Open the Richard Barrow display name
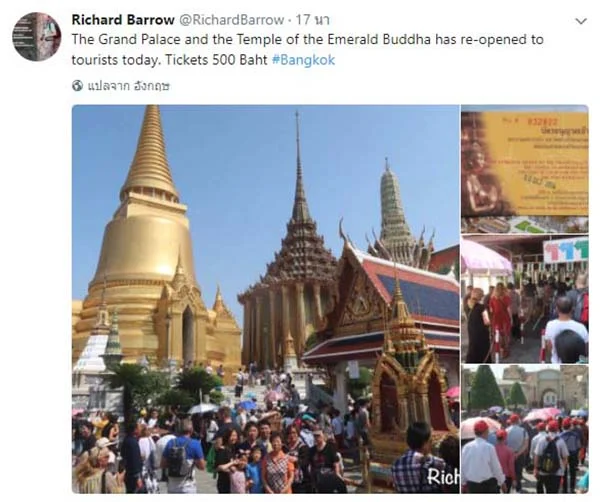This screenshot has width=600, height=502. coord(123,20)
